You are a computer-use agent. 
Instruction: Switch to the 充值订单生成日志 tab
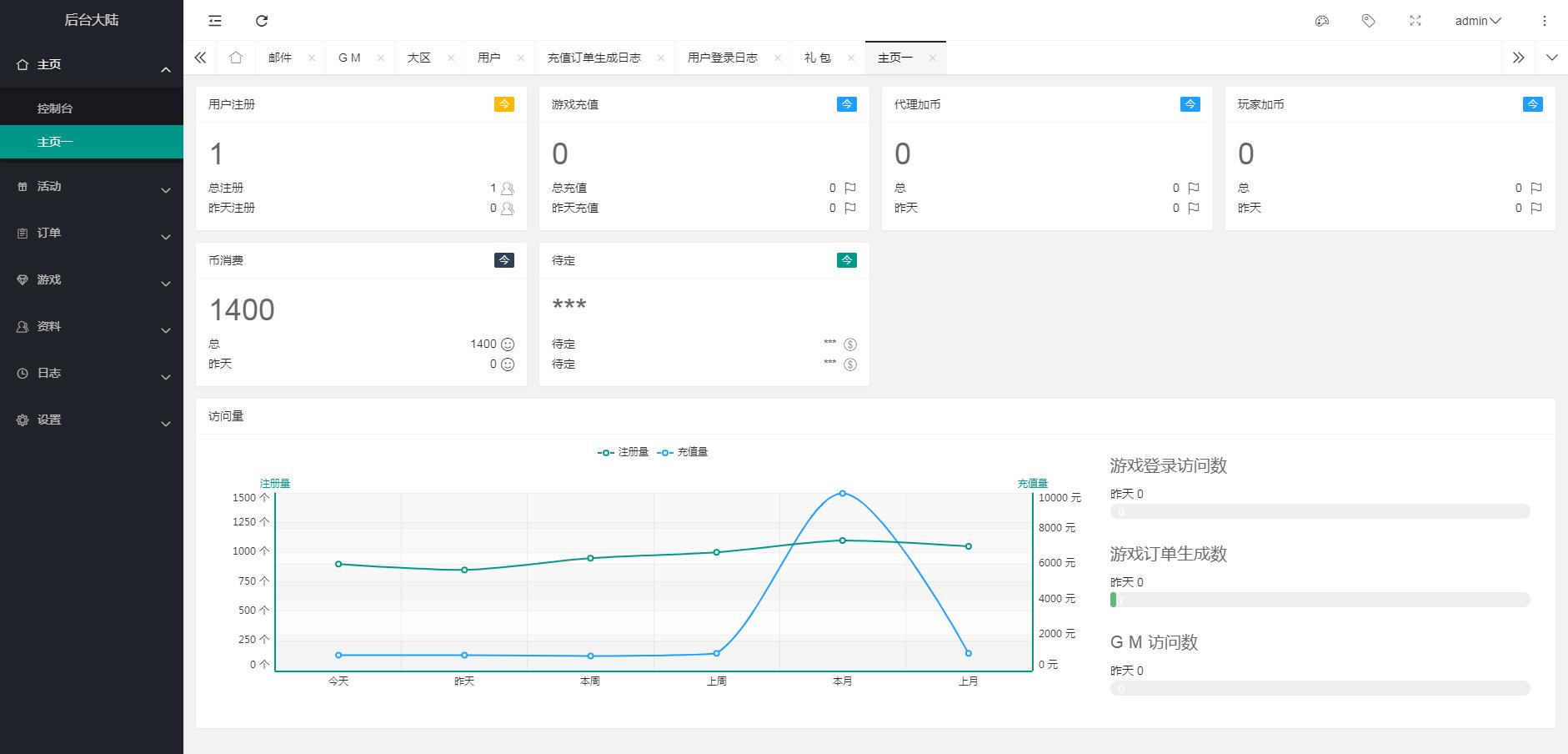pyautogui.click(x=594, y=58)
